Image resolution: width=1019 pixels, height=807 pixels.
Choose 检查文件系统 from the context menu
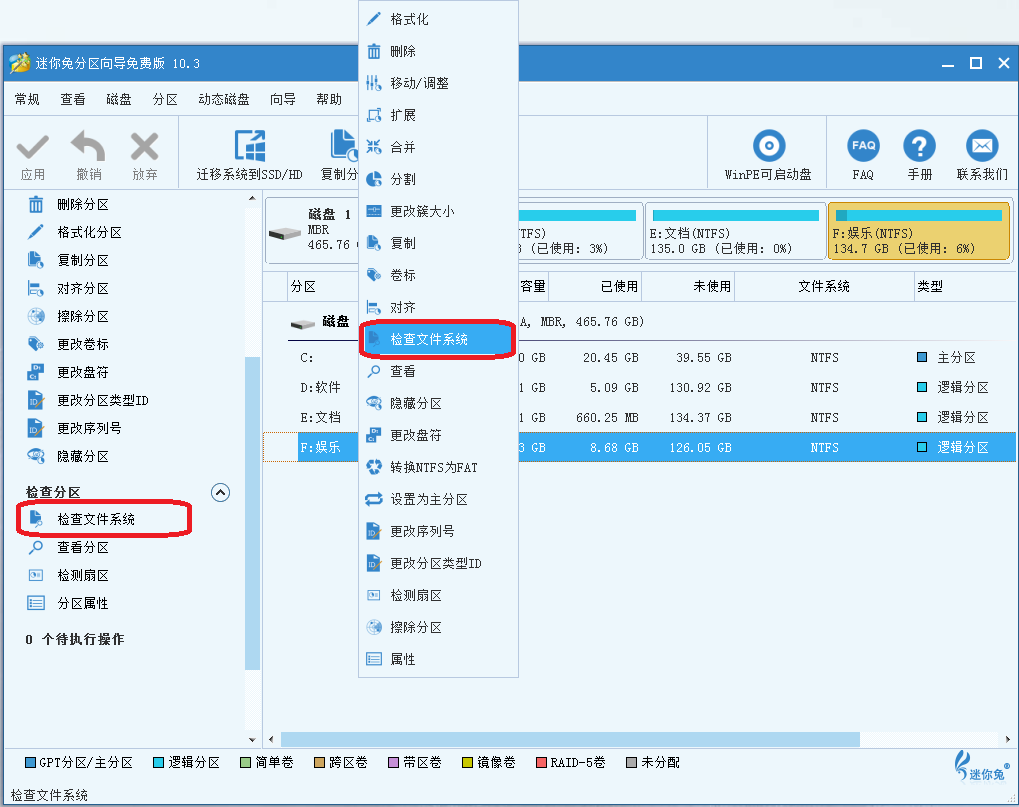click(438, 339)
